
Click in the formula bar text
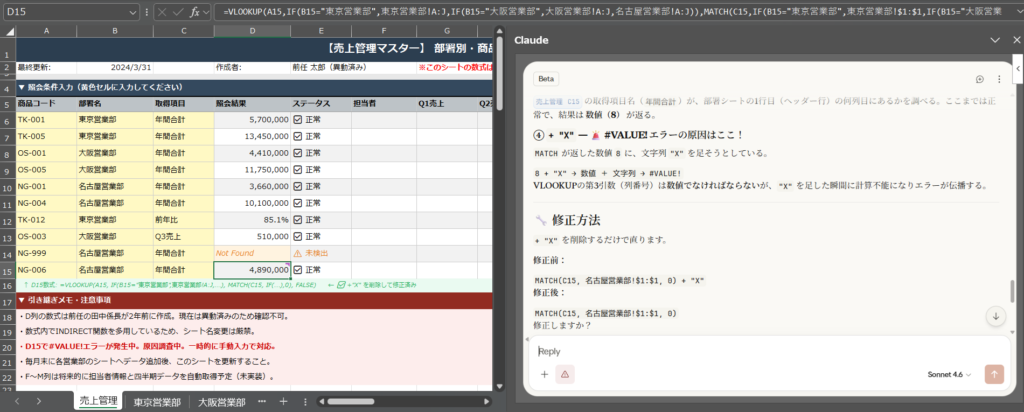point(612,12)
